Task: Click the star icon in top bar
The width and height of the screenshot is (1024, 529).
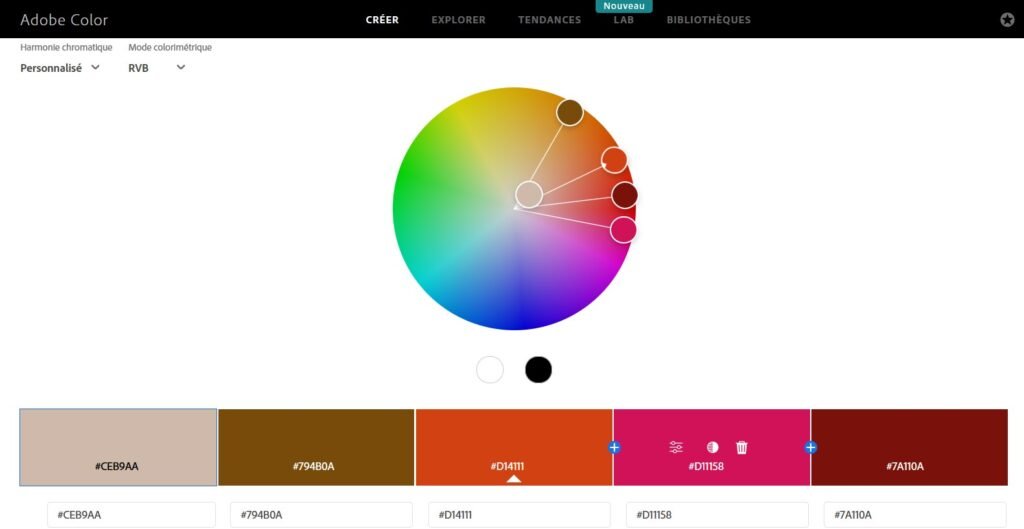Action: click(x=1007, y=20)
